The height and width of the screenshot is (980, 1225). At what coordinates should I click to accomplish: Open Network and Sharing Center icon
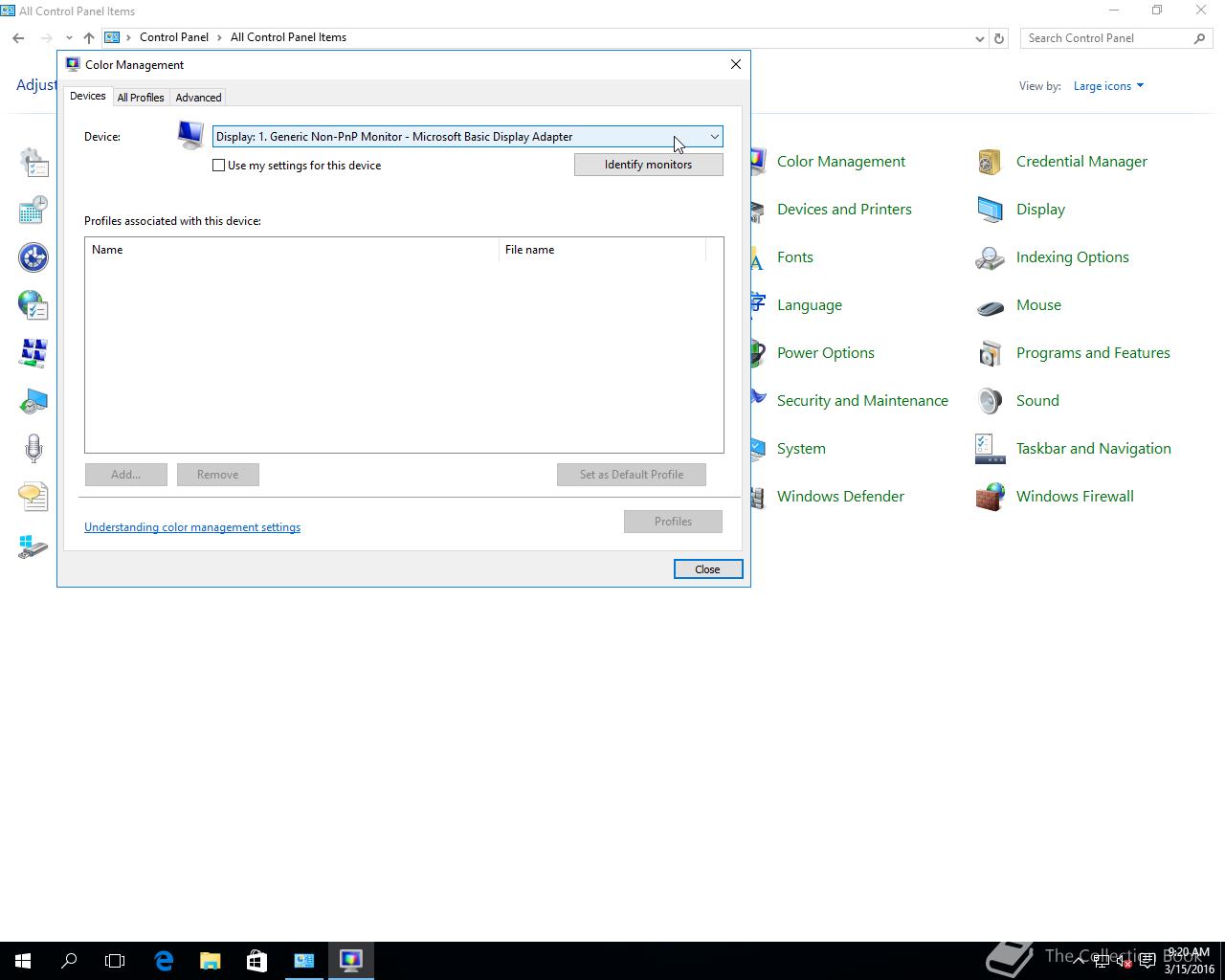click(x=33, y=353)
